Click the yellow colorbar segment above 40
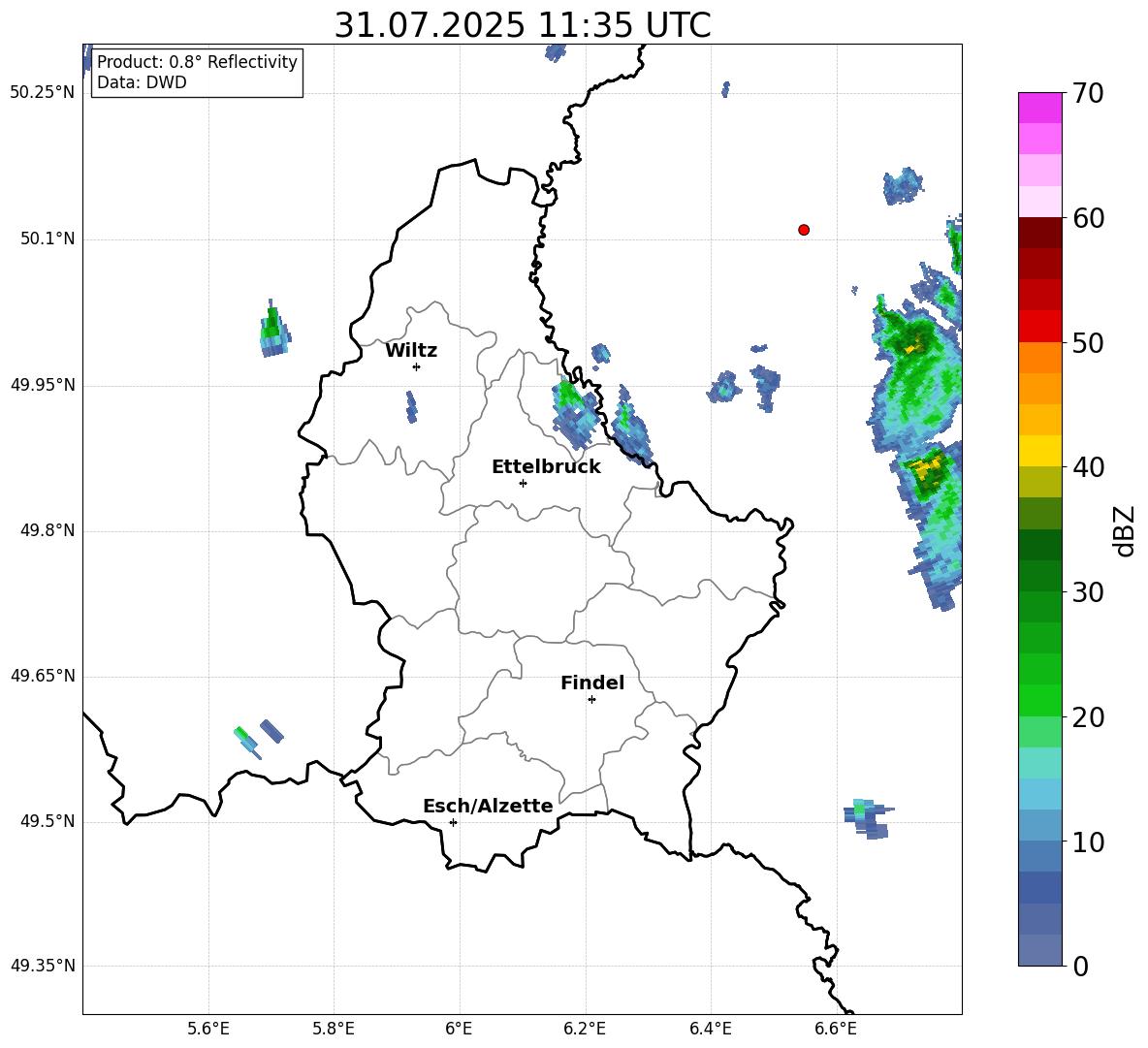 click(1039, 451)
